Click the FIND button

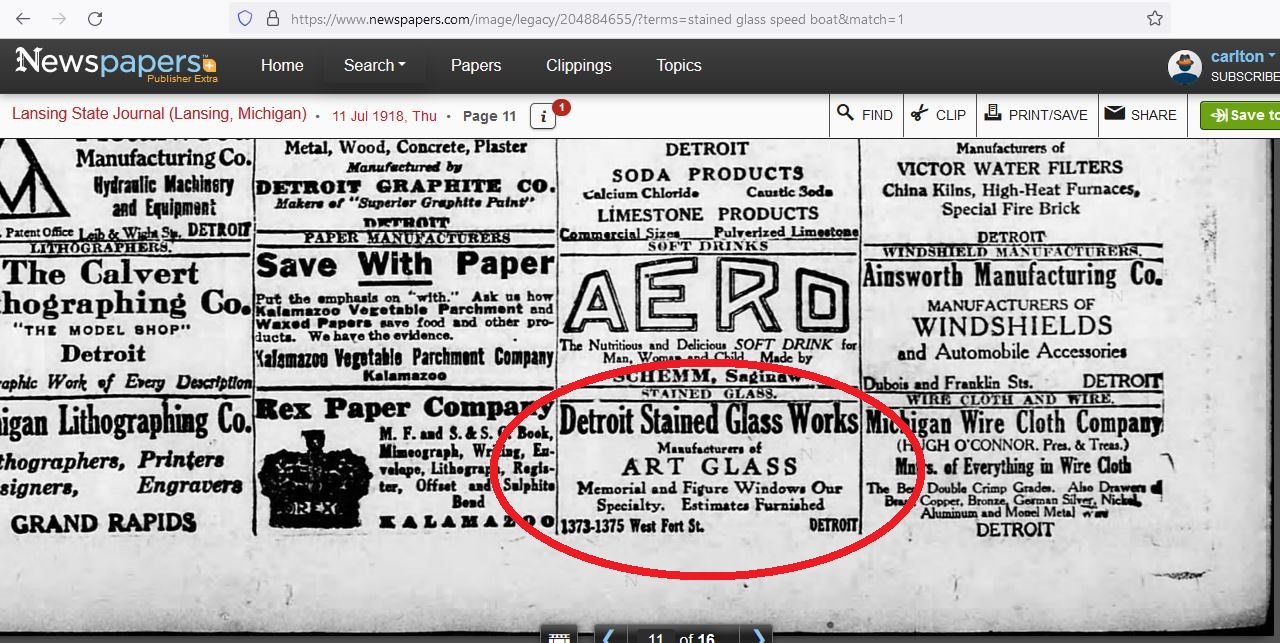[865, 115]
